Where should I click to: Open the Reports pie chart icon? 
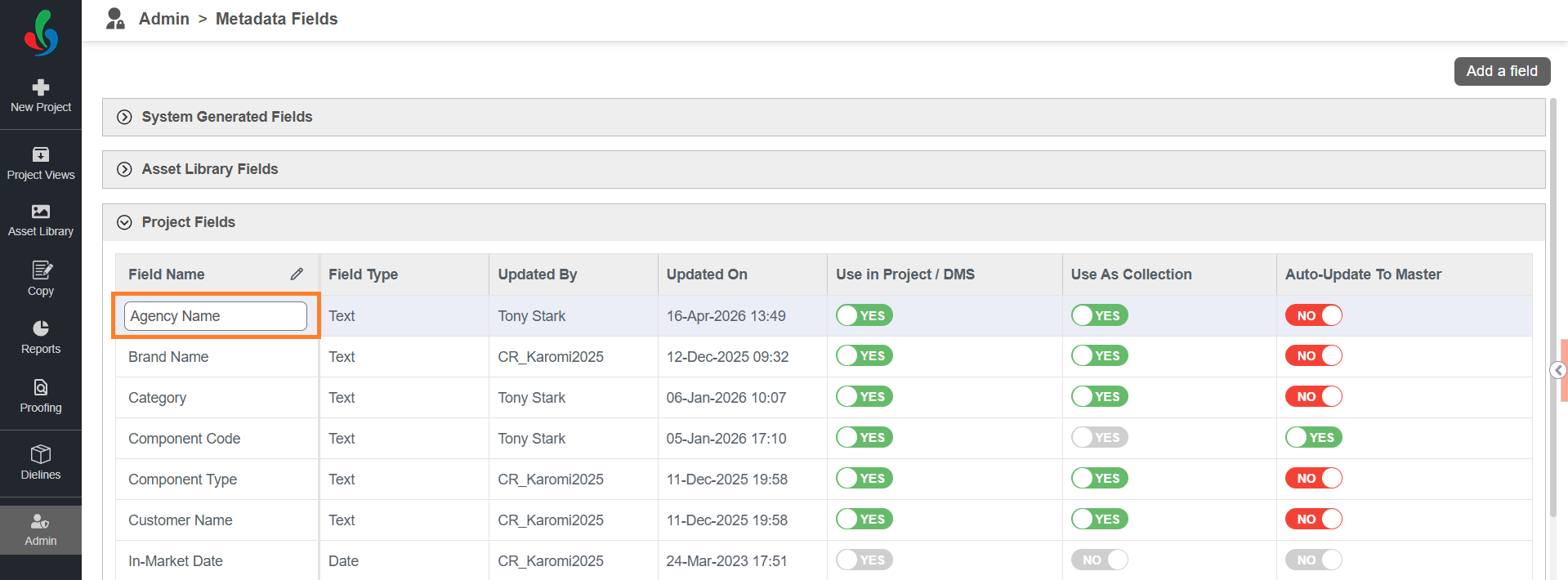point(41,328)
